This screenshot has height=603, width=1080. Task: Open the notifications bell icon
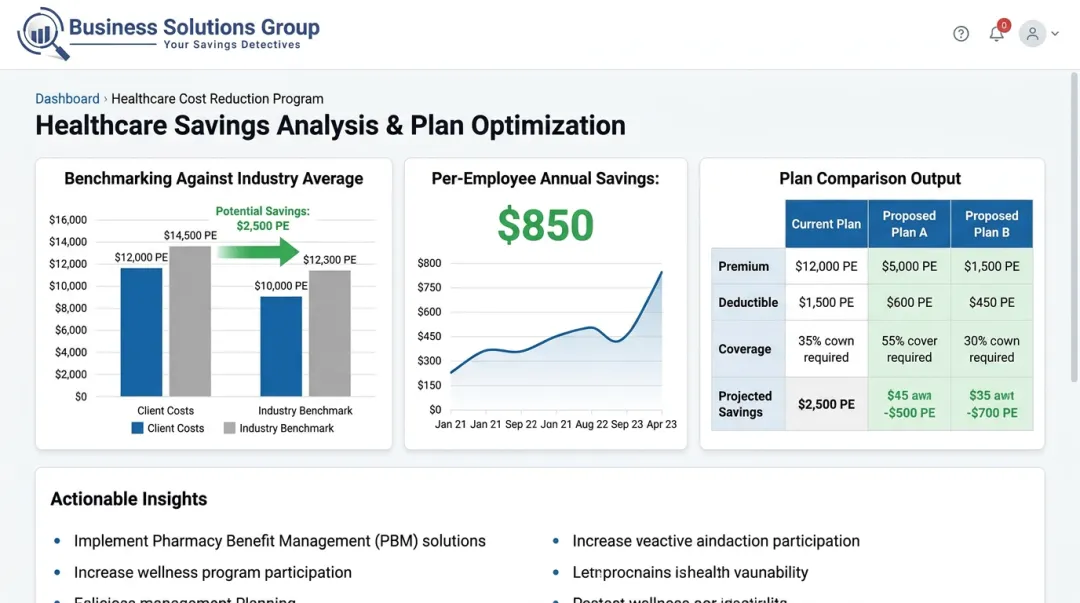(997, 34)
